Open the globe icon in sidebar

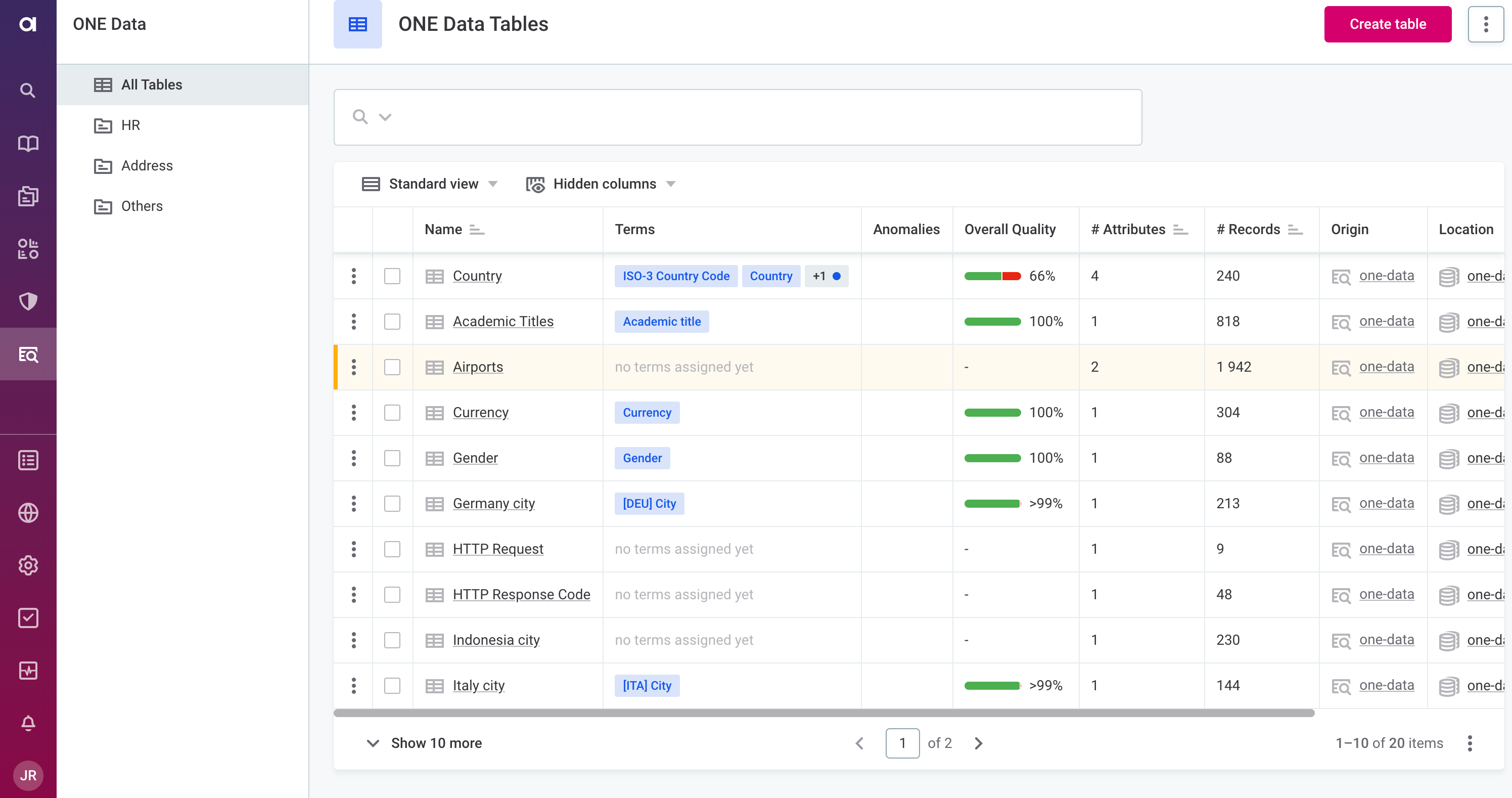(28, 513)
